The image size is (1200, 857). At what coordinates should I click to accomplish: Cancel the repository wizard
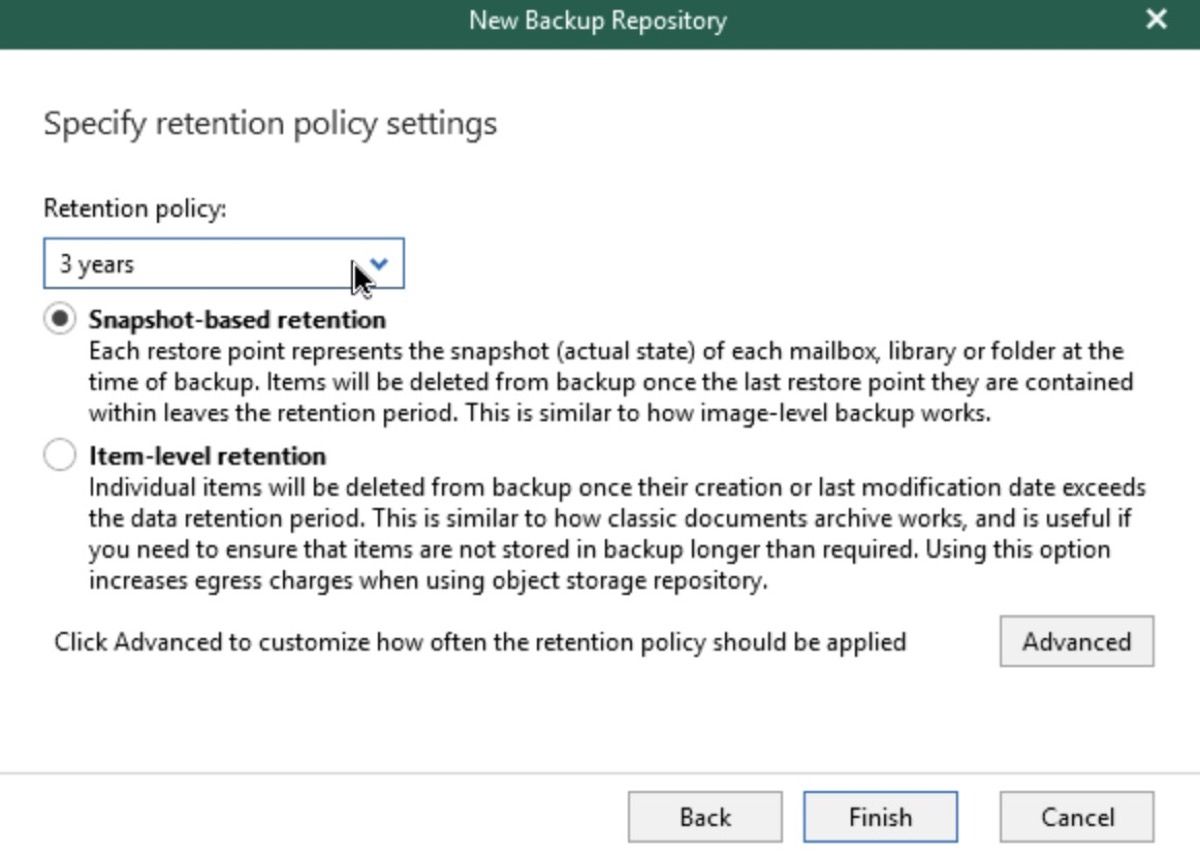tap(1077, 817)
